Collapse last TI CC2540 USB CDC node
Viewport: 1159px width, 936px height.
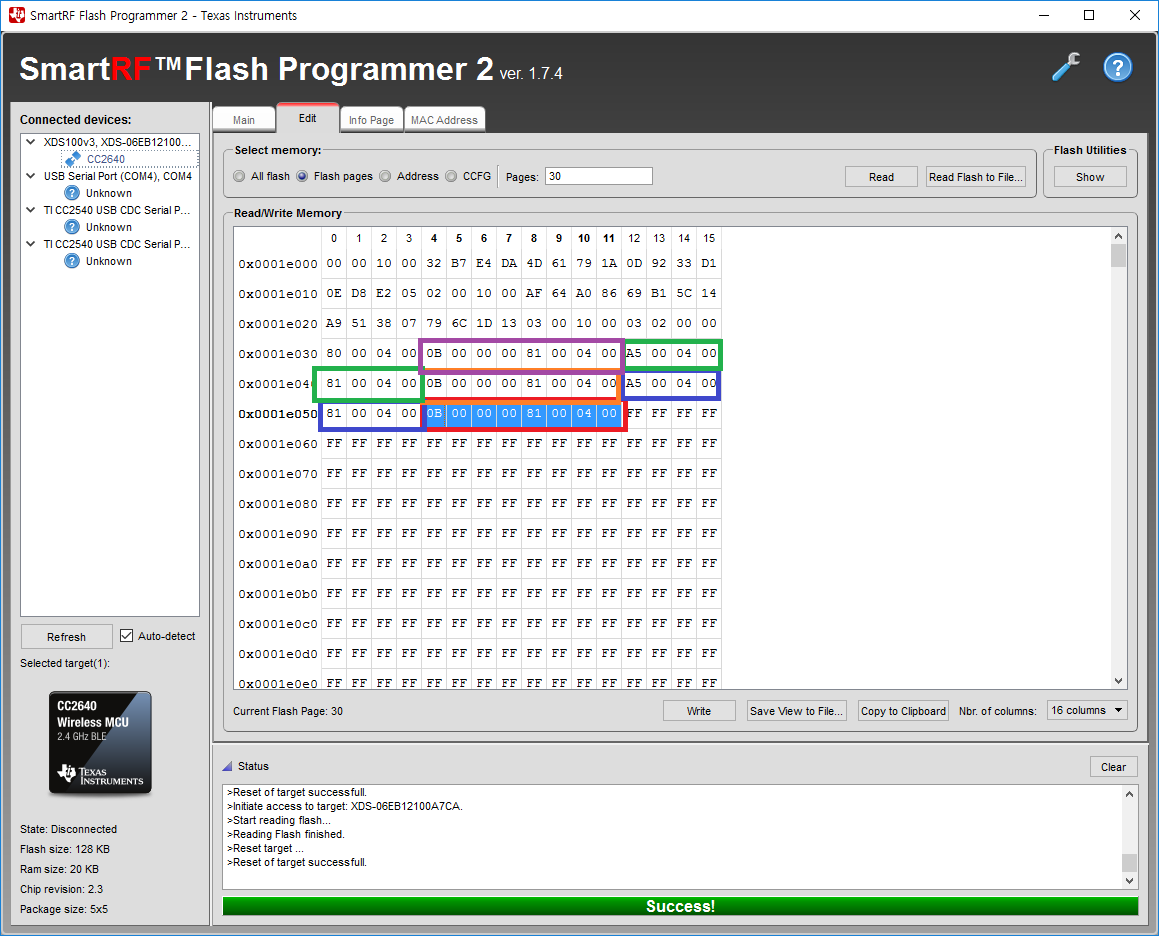30,244
